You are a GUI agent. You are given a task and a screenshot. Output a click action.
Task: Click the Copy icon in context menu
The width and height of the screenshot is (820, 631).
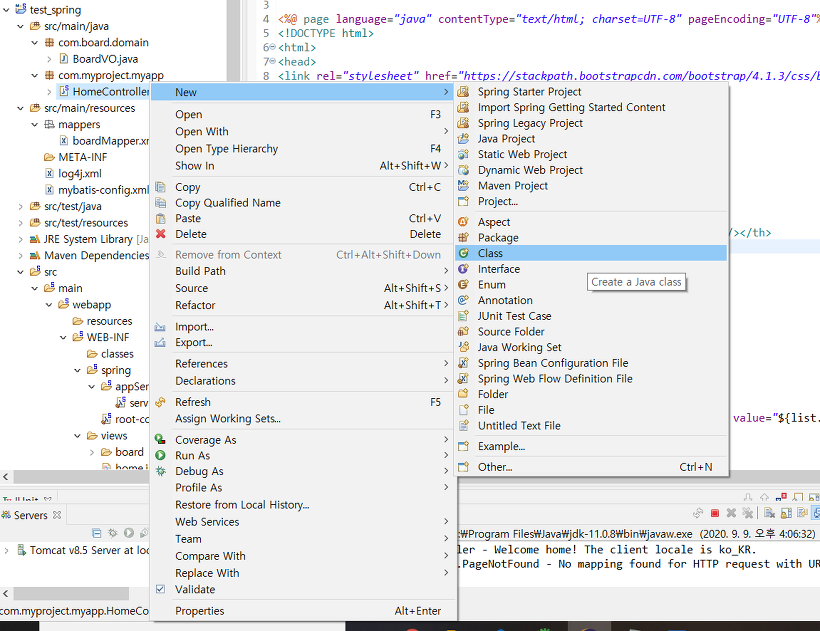[161, 187]
